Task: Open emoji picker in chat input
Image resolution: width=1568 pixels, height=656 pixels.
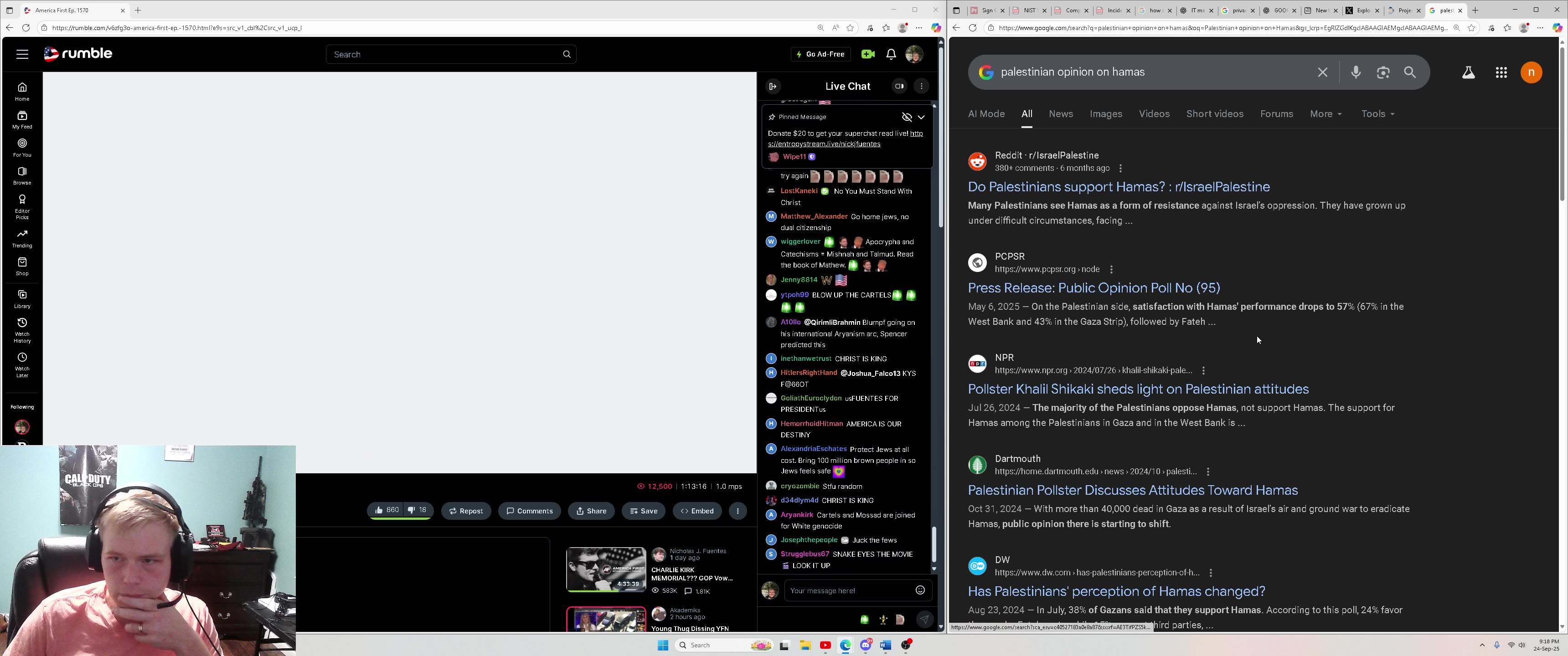Action: pyautogui.click(x=920, y=590)
